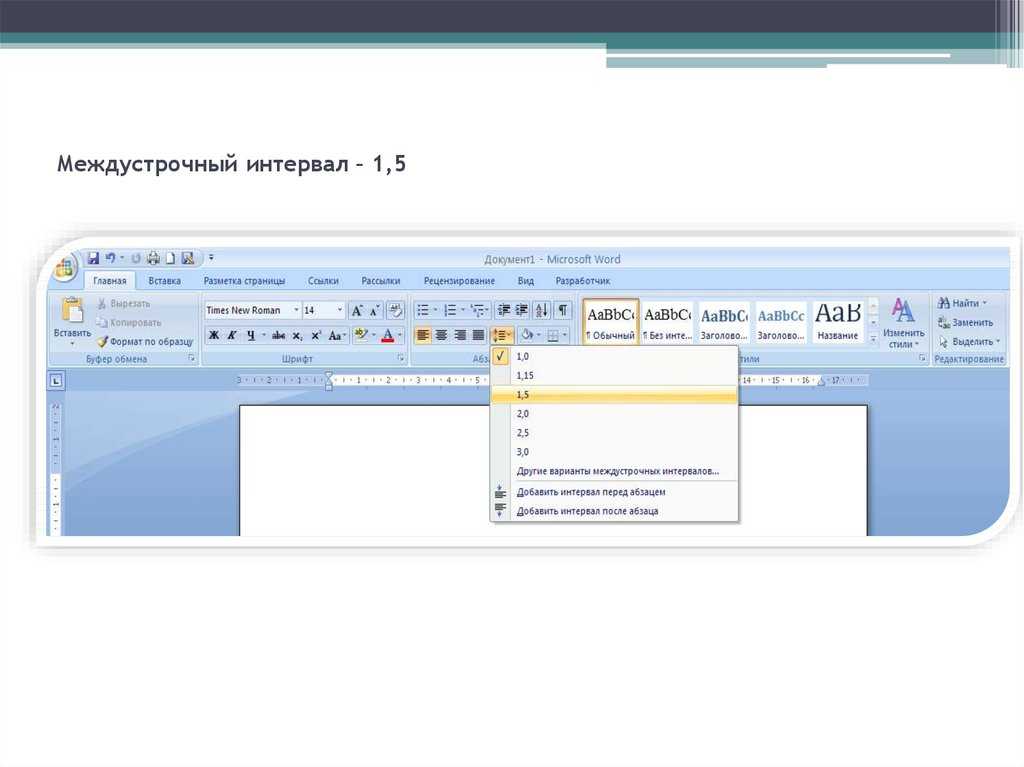Open the Customize Quick Access Toolbar arrow

[x=211, y=258]
